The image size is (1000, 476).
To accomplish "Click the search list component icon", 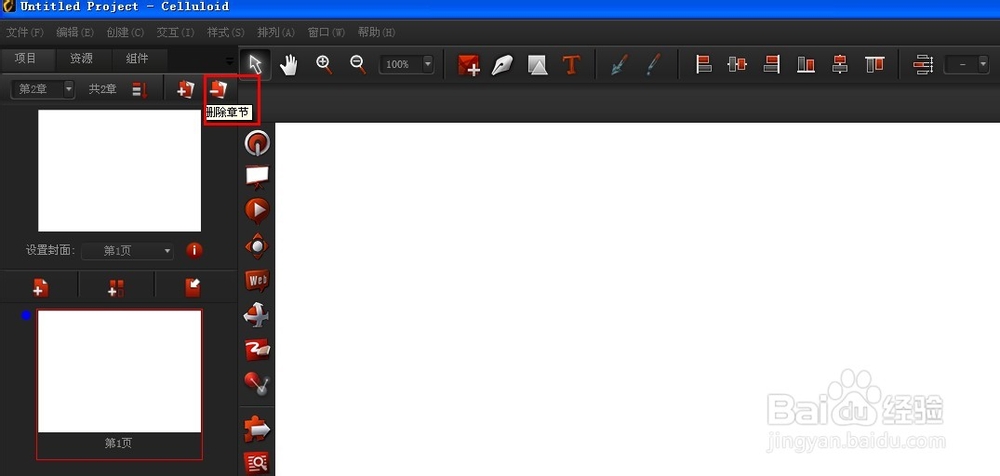I will 257,463.
